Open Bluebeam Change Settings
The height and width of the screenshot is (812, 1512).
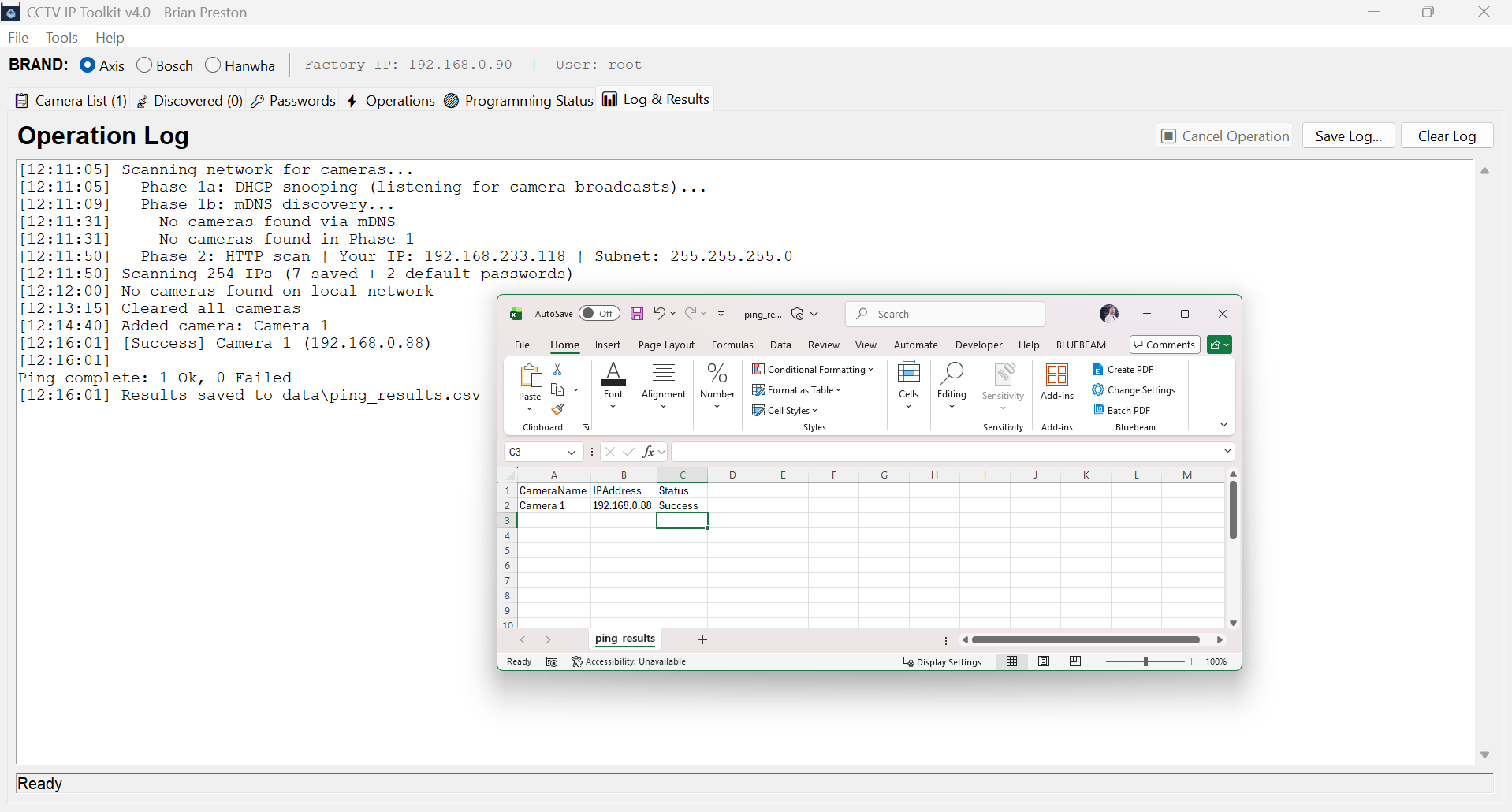(x=1138, y=389)
